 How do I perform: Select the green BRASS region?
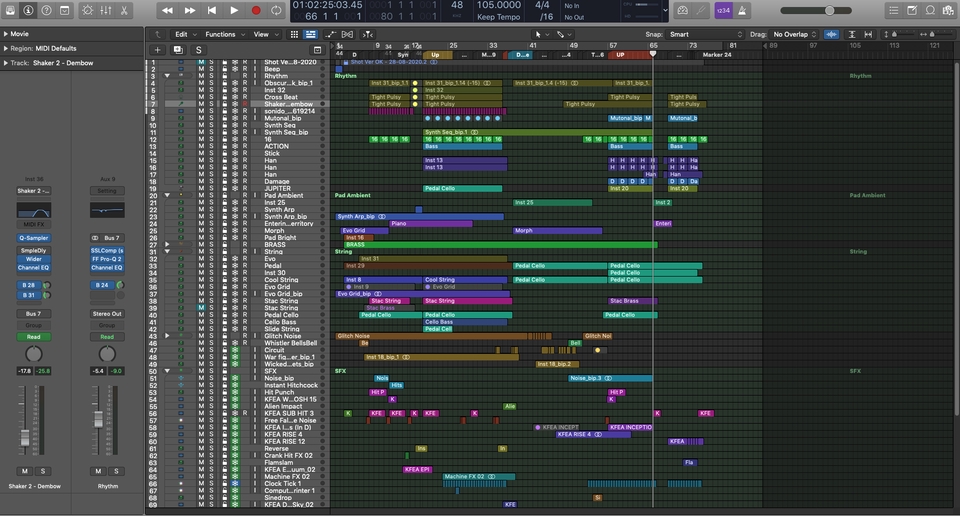[x=500, y=245]
